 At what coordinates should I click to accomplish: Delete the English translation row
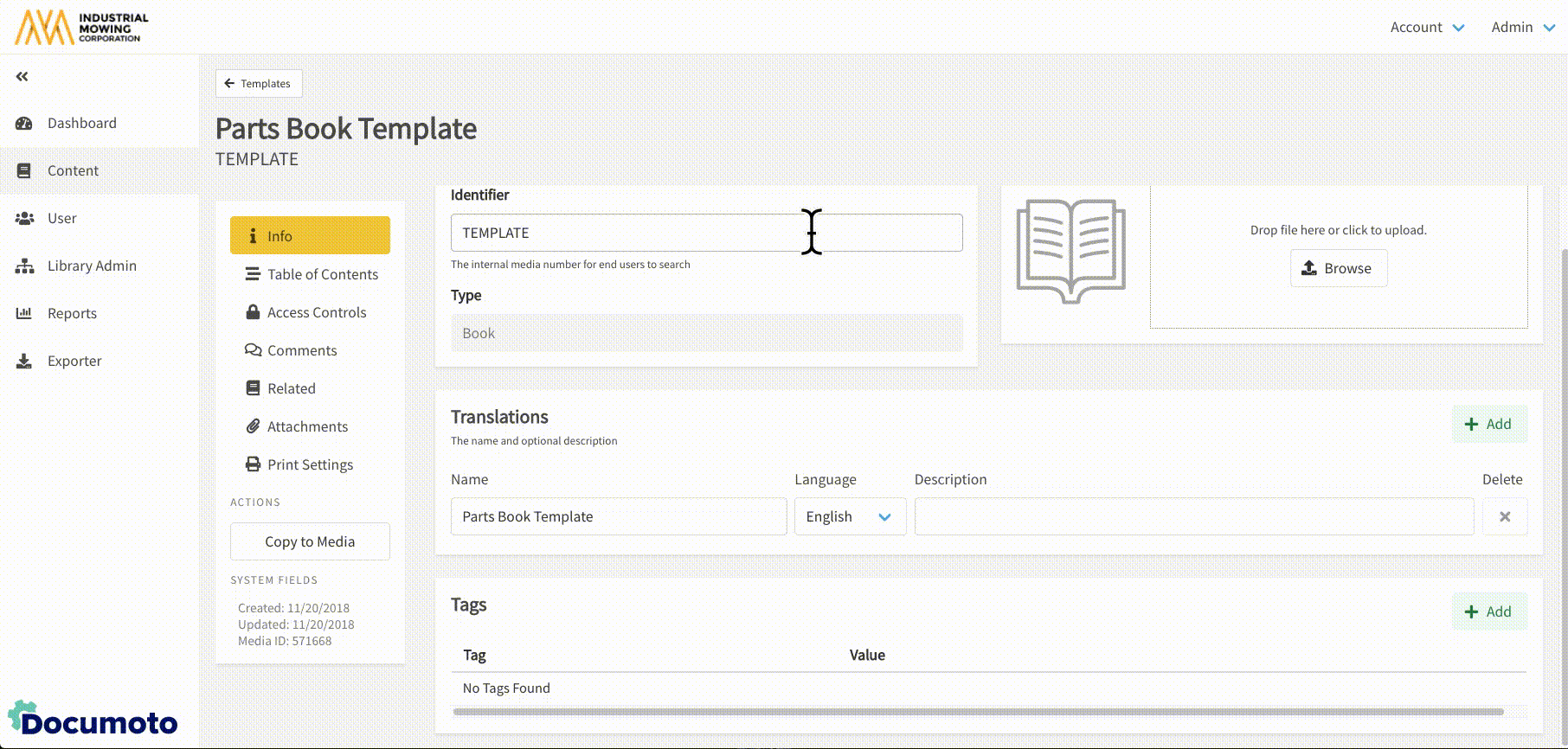(1504, 516)
